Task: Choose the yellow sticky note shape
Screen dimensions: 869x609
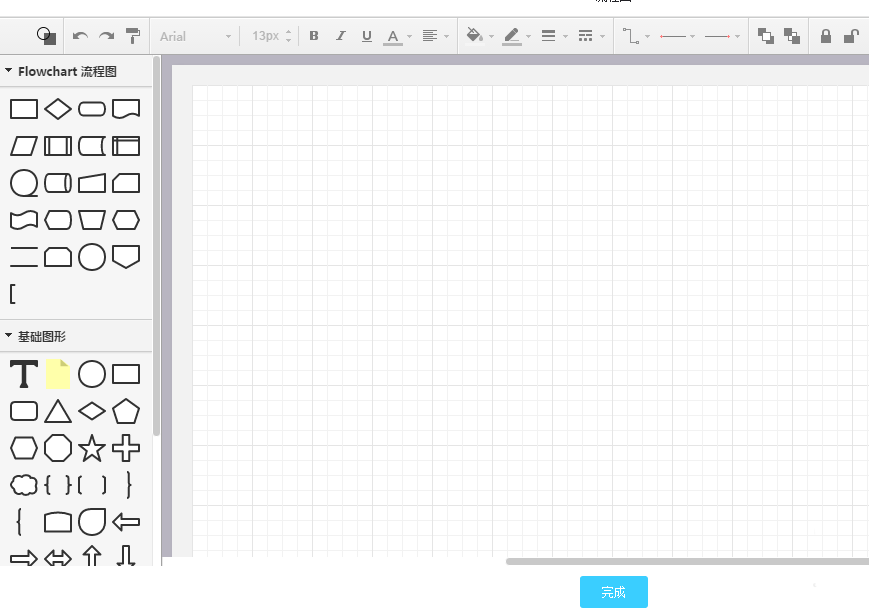Action: 58,375
